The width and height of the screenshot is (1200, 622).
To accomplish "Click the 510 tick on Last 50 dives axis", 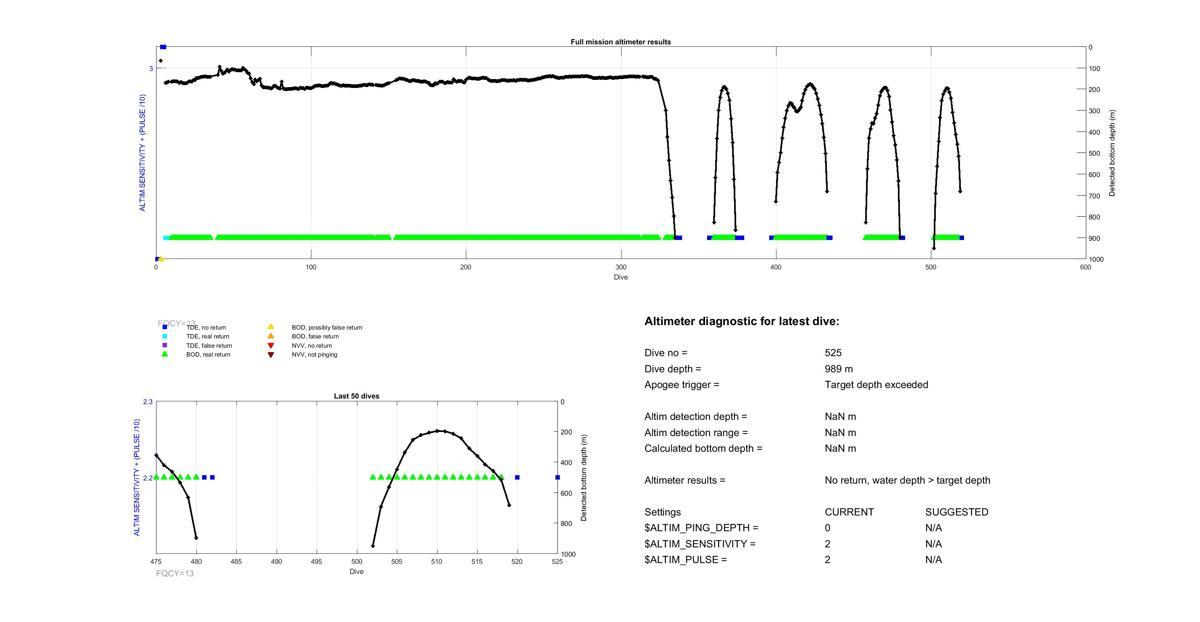I will (x=437, y=562).
